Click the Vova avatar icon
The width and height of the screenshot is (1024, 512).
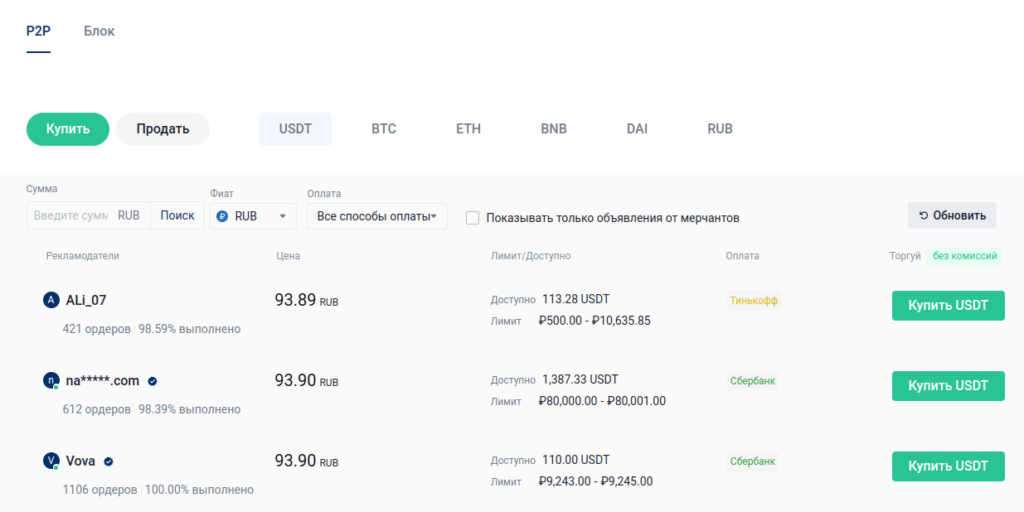(x=52, y=461)
